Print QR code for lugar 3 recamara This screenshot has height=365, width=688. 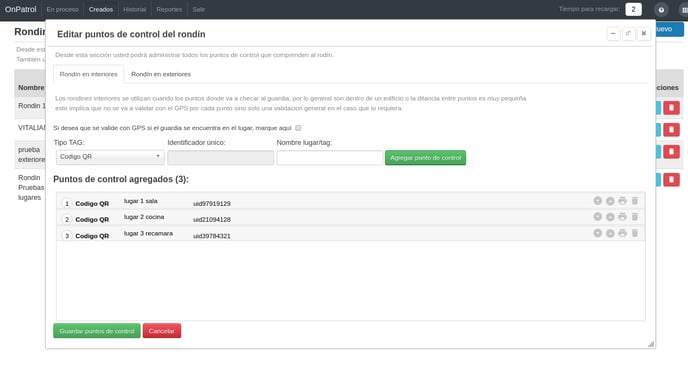tap(622, 233)
